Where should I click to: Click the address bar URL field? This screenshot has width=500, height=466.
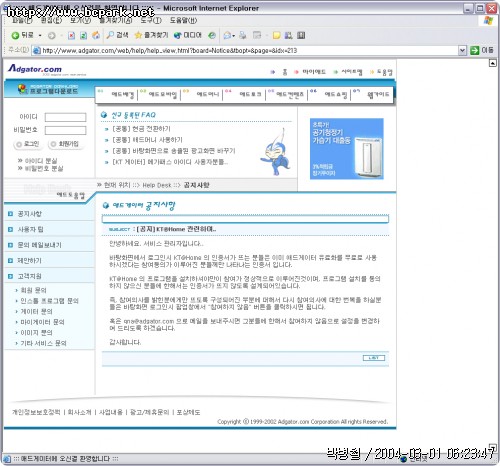click(x=245, y=50)
